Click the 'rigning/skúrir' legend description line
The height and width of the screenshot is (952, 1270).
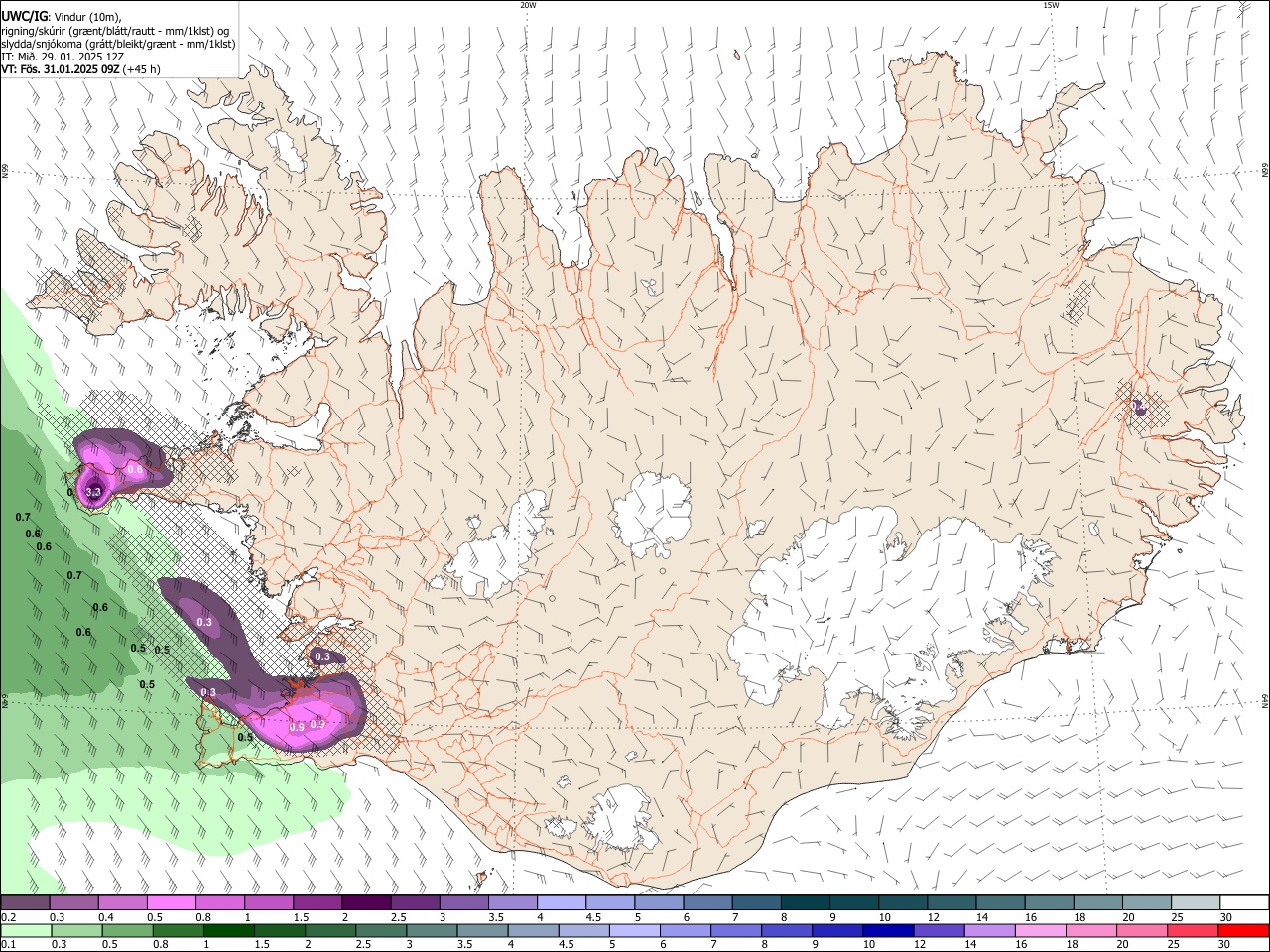(116, 30)
